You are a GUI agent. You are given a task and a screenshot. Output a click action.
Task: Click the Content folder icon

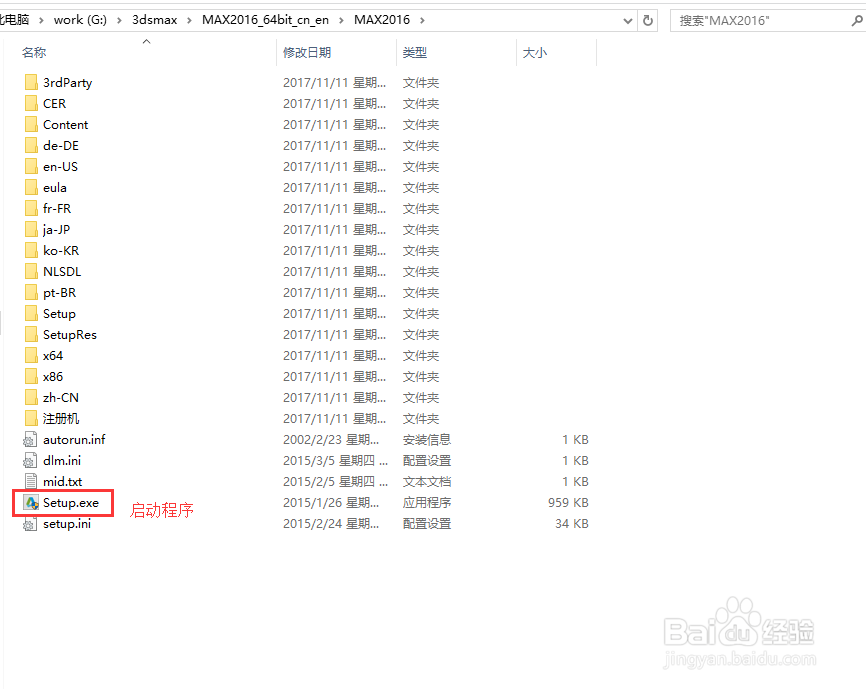click(x=31, y=124)
